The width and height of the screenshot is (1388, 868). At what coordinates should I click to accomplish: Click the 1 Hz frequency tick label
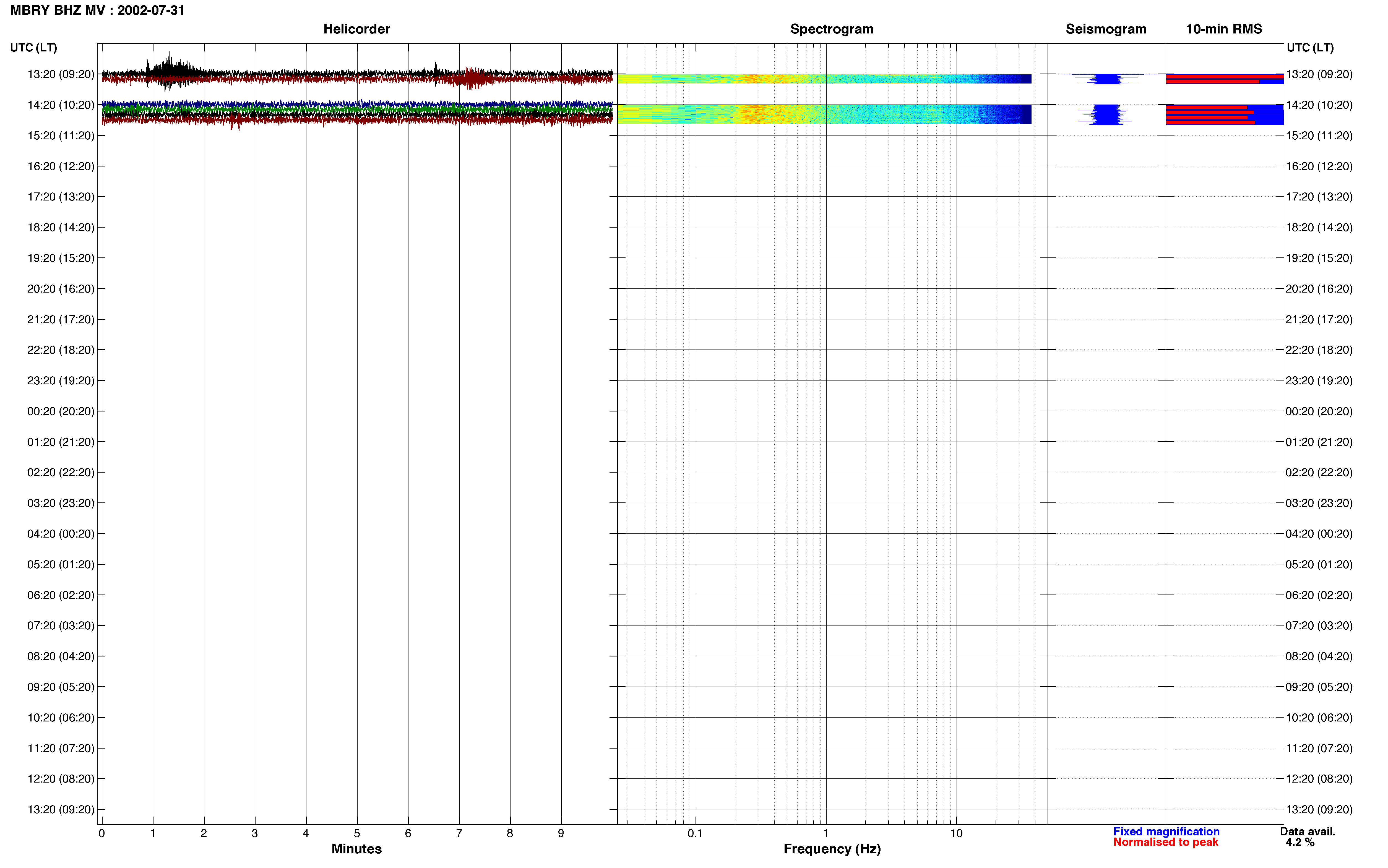click(826, 833)
